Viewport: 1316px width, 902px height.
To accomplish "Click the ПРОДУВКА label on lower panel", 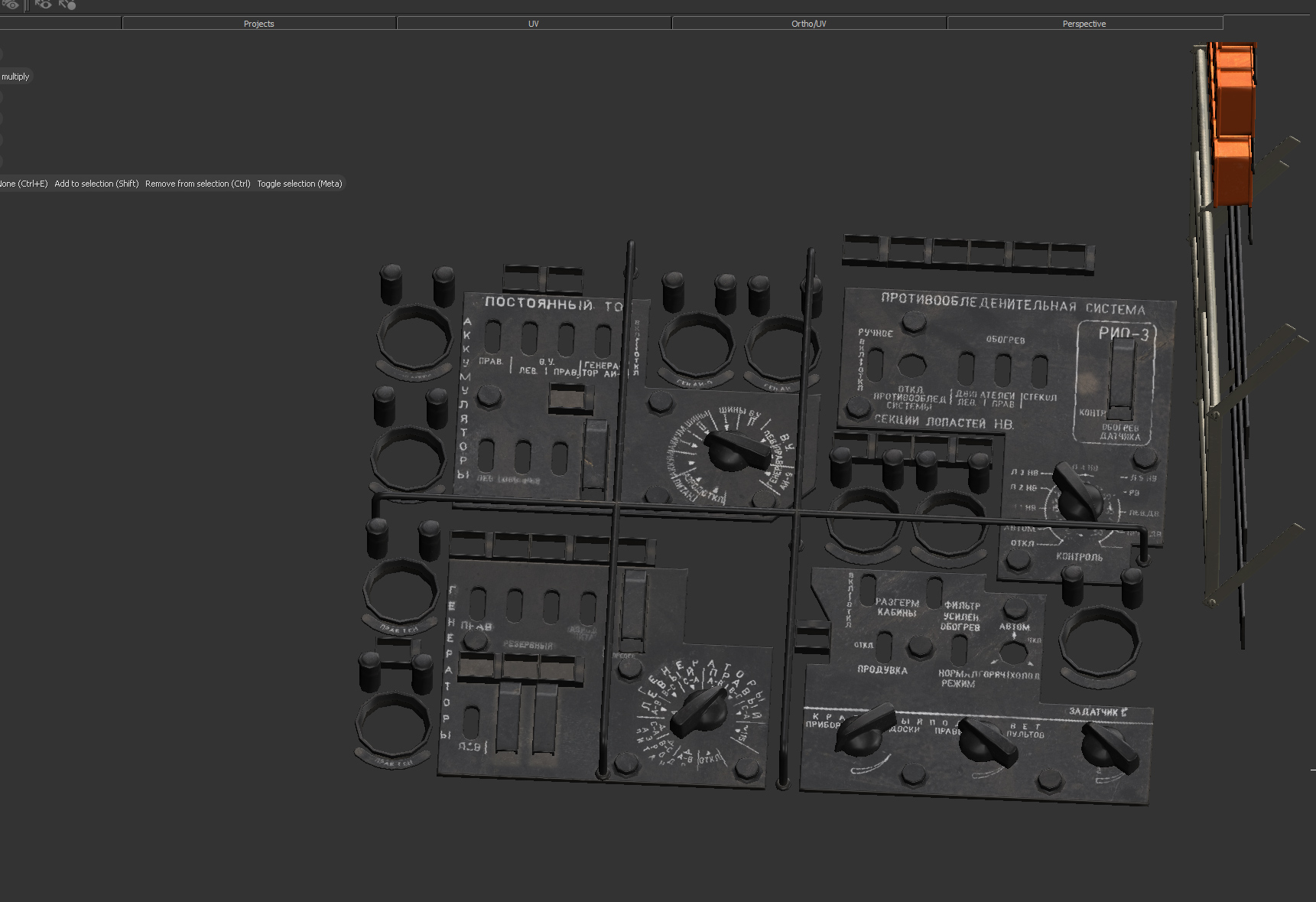I will [x=882, y=670].
